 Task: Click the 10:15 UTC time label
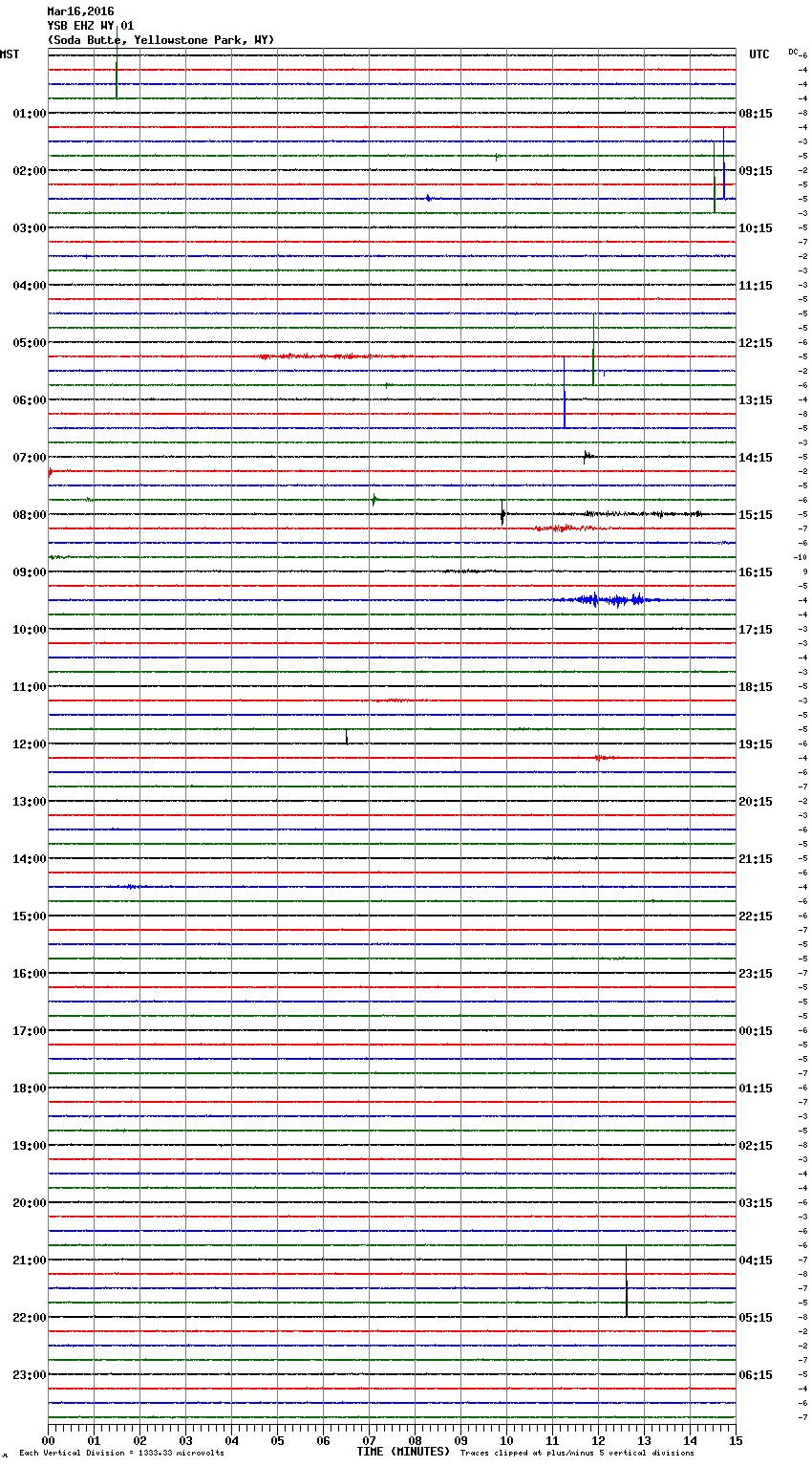(756, 228)
